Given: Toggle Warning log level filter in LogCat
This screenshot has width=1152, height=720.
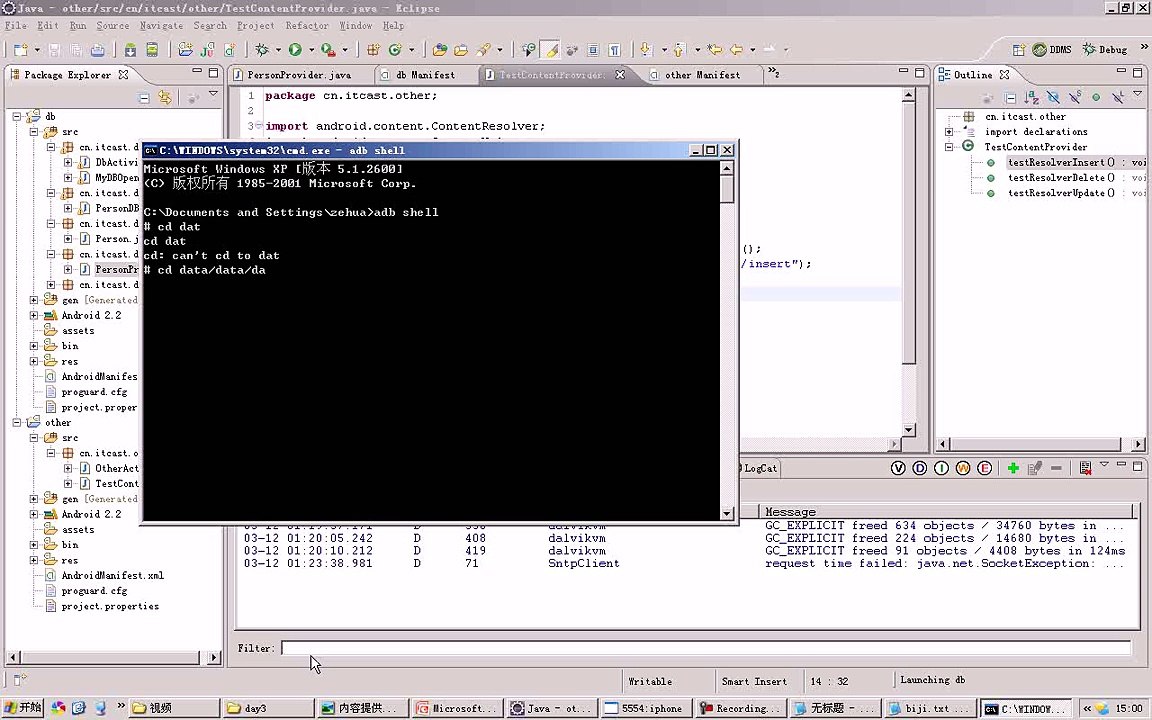Looking at the screenshot, I should [963, 468].
